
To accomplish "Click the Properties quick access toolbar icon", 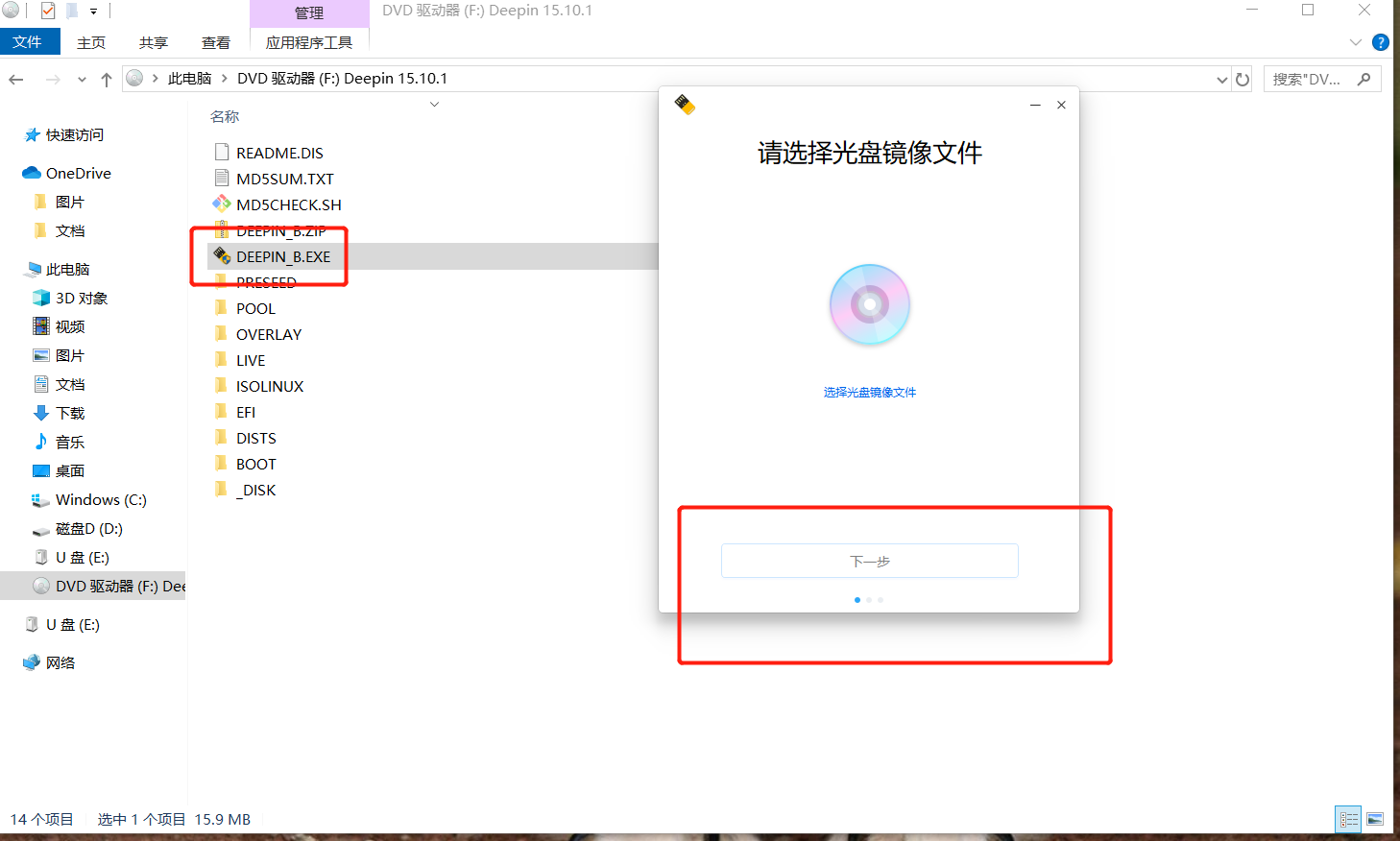I will (48, 11).
